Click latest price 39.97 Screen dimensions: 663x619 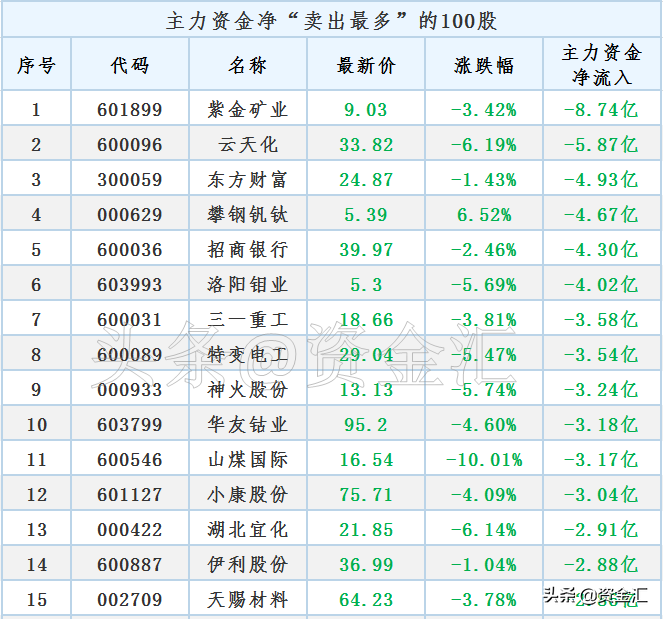[x=366, y=250]
